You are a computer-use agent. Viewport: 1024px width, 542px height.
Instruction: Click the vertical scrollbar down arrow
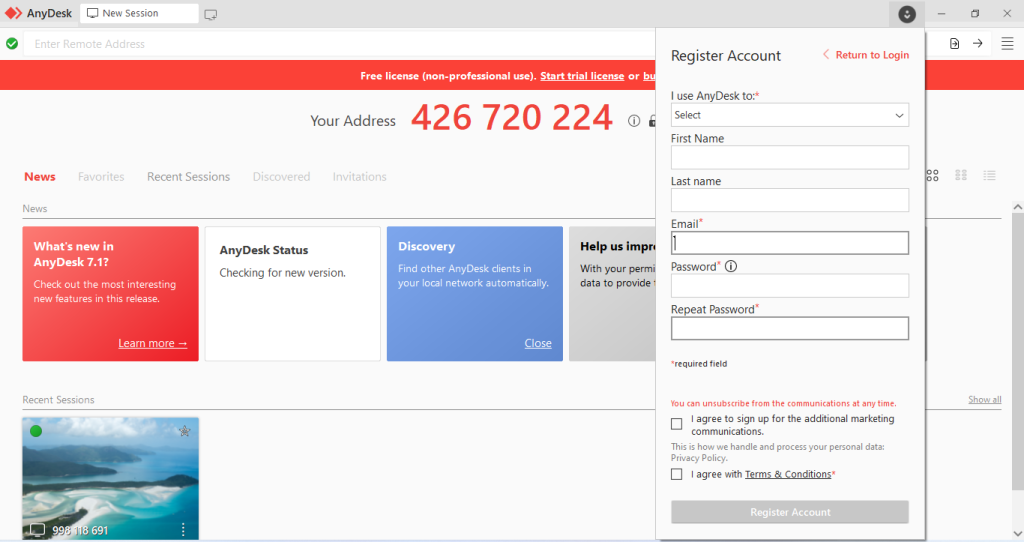click(x=1017, y=534)
